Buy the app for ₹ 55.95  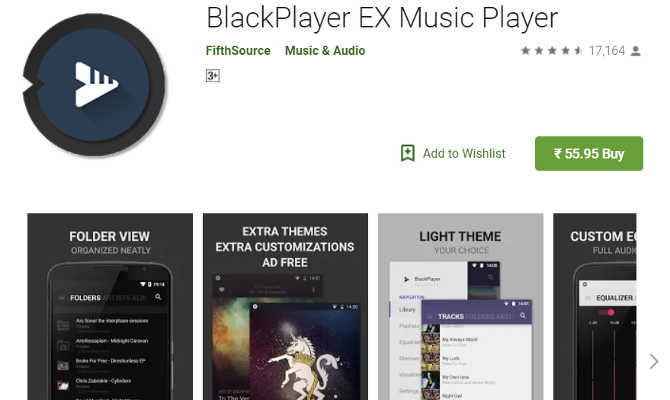pyautogui.click(x=589, y=153)
